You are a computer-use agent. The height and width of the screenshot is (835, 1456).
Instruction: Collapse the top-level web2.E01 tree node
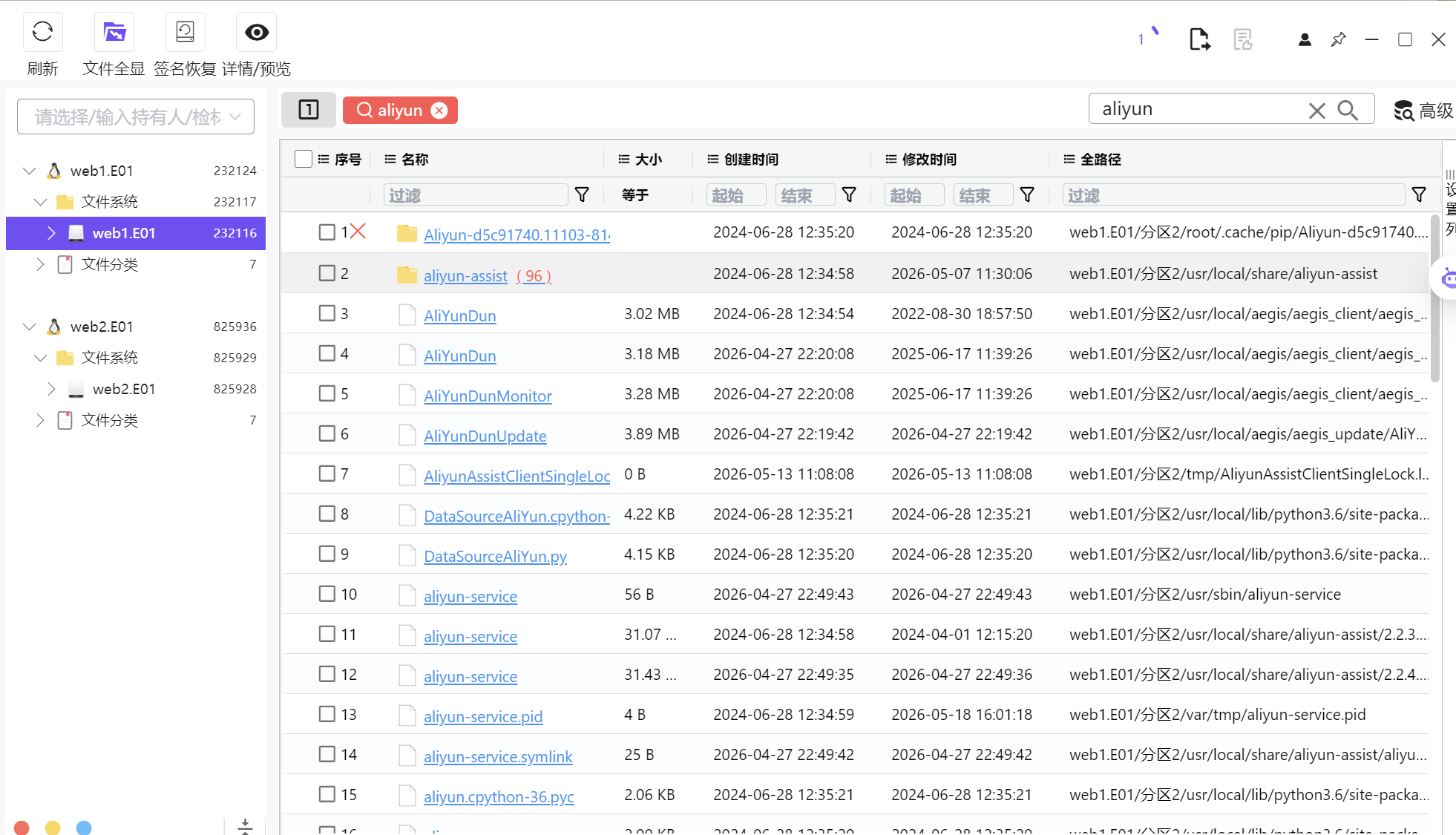(30, 327)
